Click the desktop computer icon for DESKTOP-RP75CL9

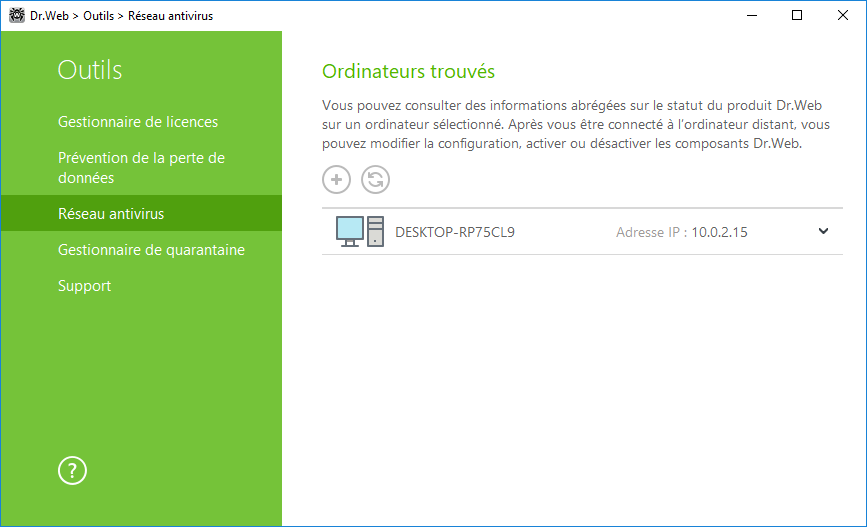pos(359,231)
